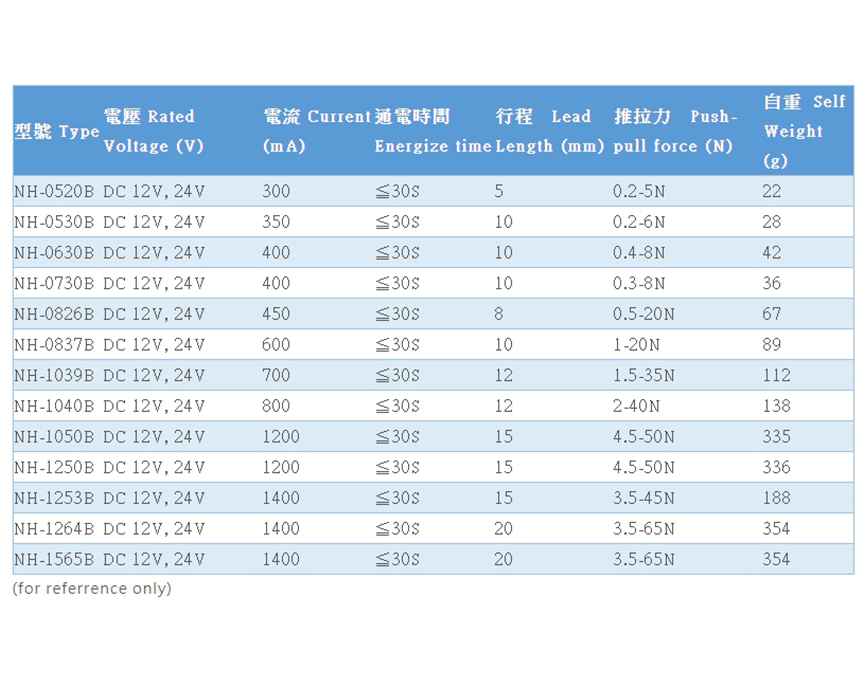Viewport: 865px width, 700px height.
Task: Click the Type column header
Action: click(57, 131)
